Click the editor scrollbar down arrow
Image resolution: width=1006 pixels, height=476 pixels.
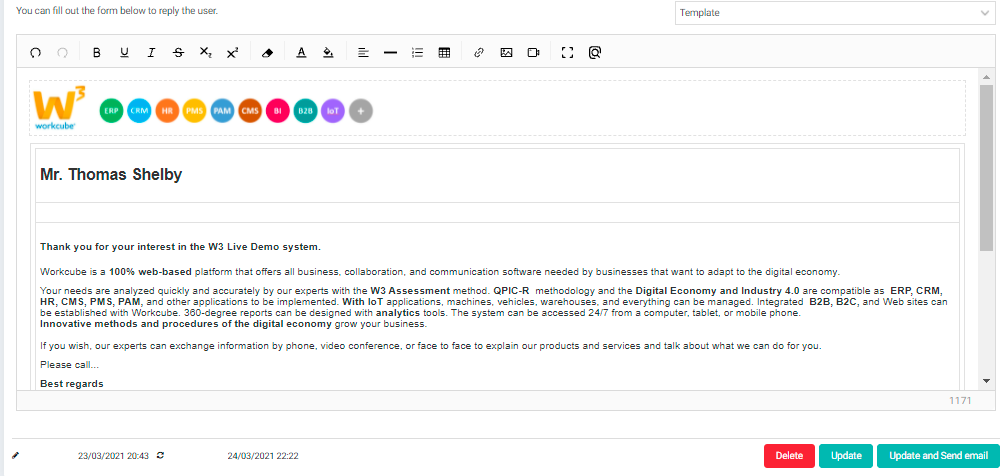click(x=986, y=381)
